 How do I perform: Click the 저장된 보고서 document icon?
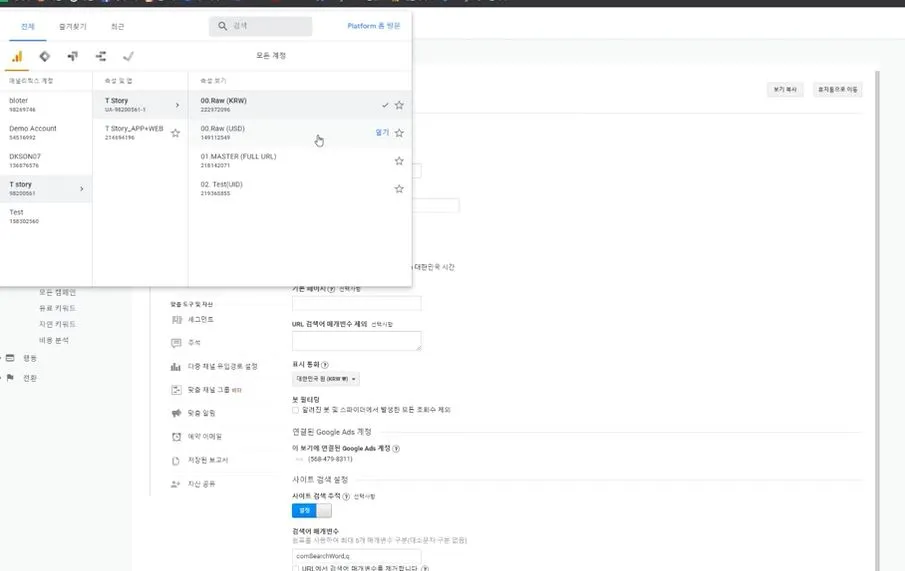pyautogui.click(x=175, y=461)
